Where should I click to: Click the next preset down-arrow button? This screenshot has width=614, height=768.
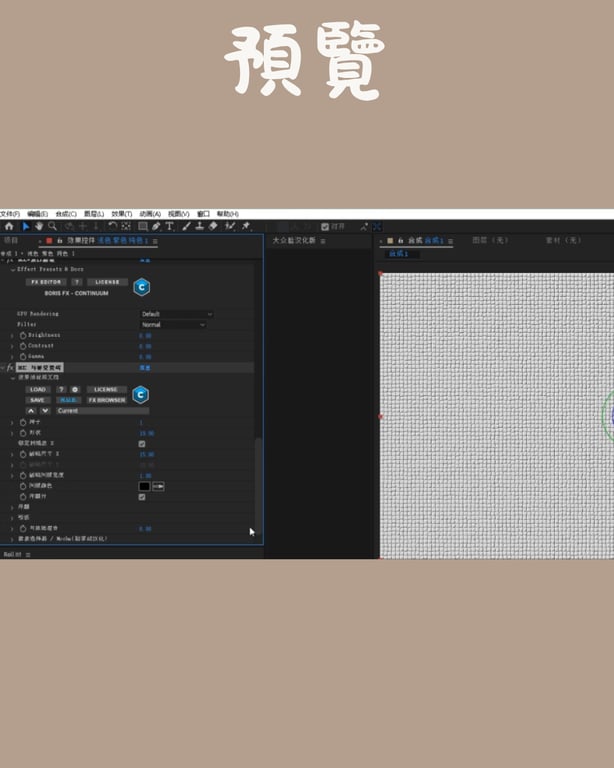click(45, 410)
